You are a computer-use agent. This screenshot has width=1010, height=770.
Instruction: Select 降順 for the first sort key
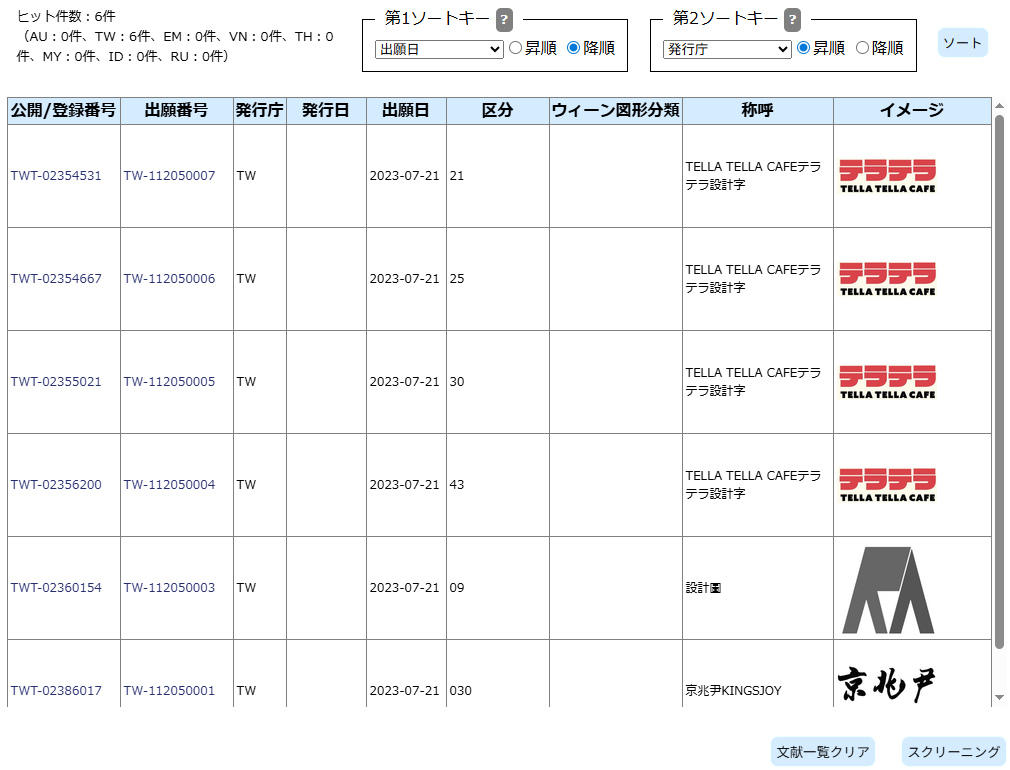(x=574, y=48)
